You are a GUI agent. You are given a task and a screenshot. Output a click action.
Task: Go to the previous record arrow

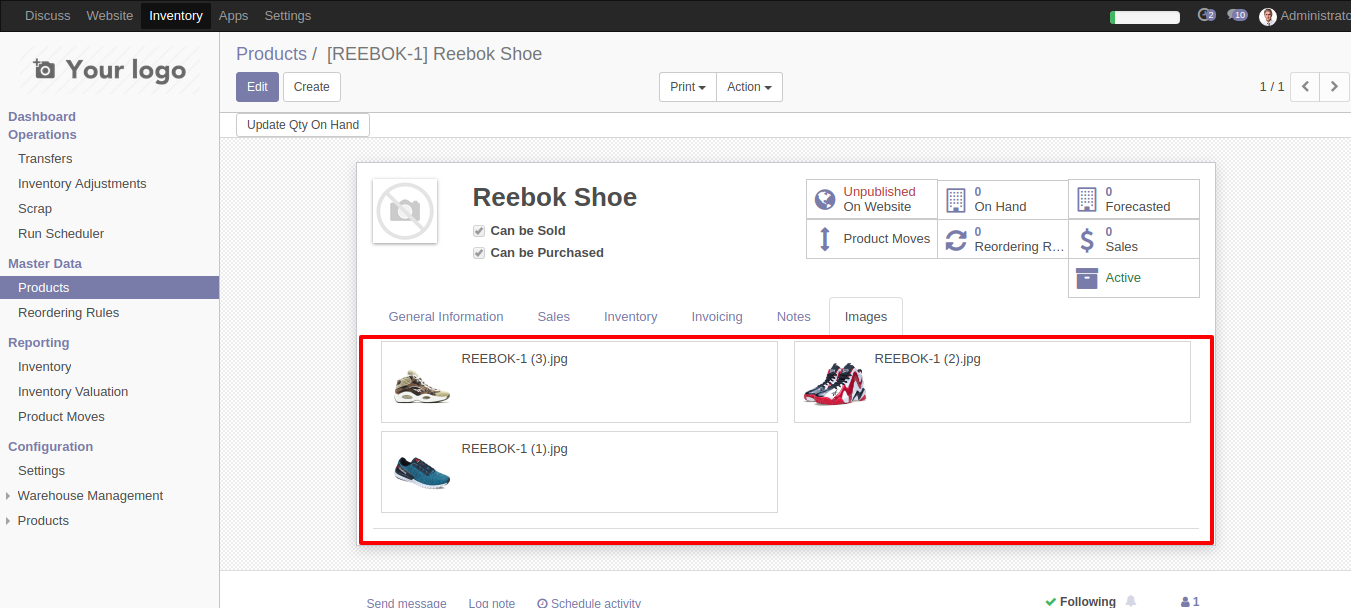point(1305,87)
